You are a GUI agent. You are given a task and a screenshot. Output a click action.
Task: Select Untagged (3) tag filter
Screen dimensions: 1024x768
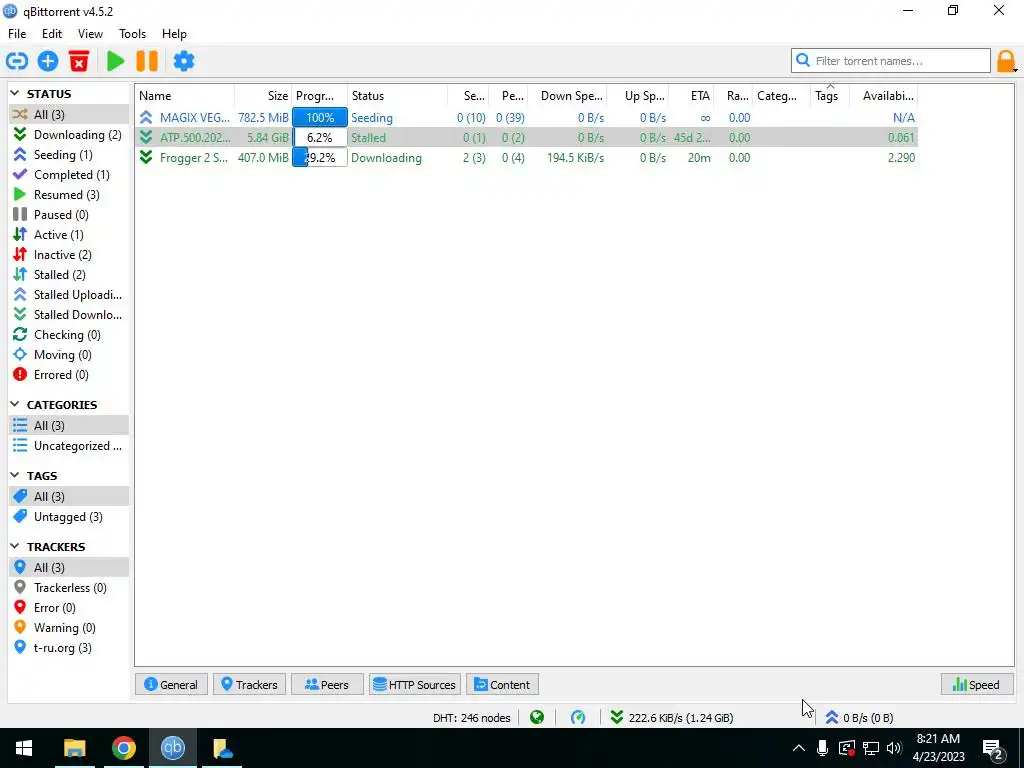tap(69, 517)
